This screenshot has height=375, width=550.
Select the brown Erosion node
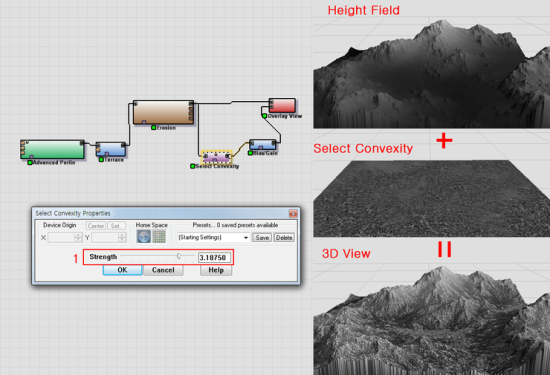tap(163, 112)
